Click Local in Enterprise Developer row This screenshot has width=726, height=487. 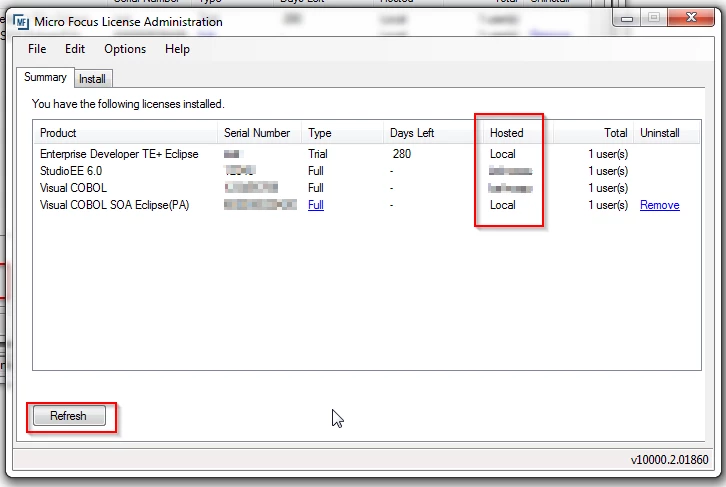pos(503,154)
